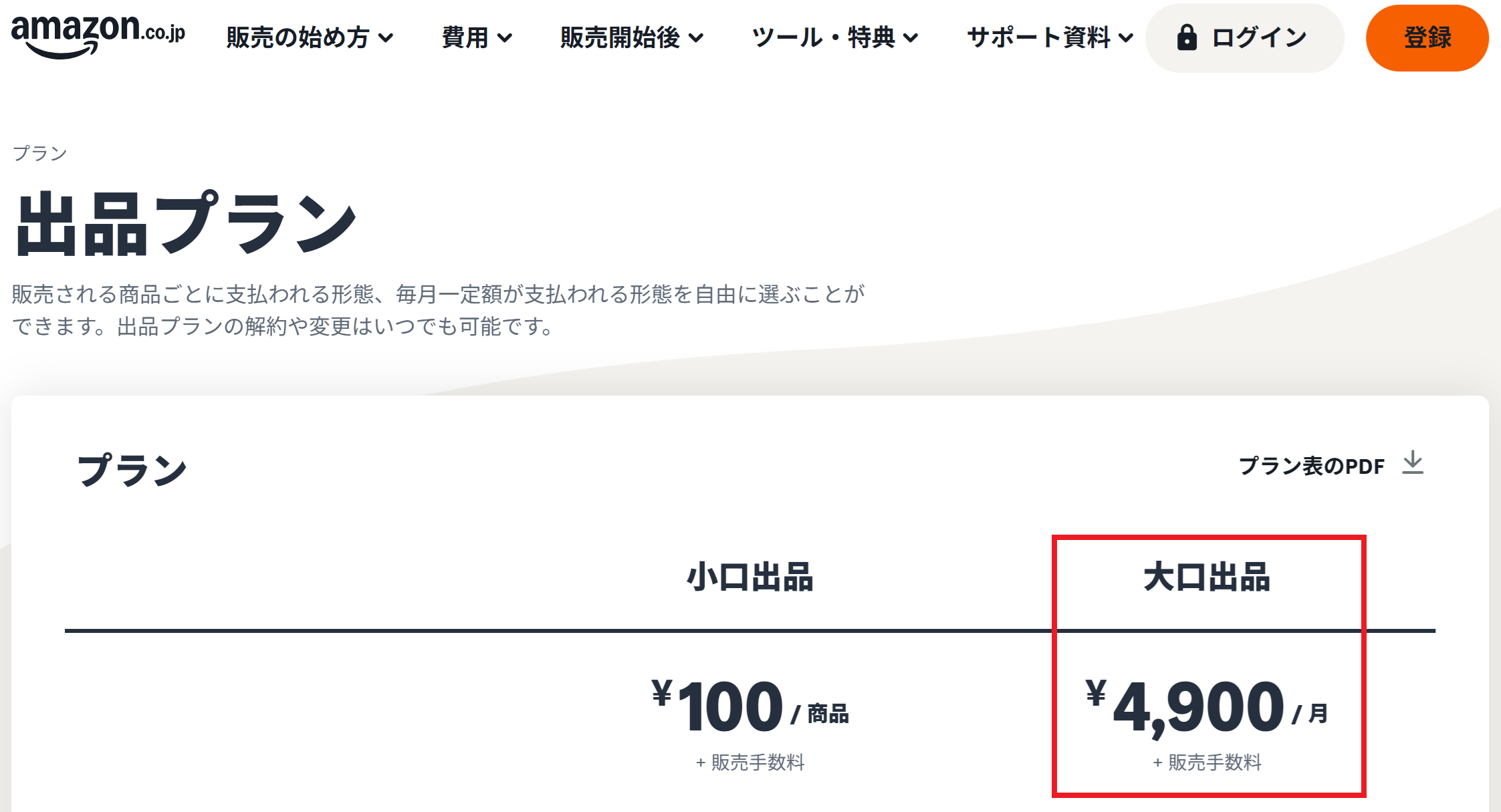The height and width of the screenshot is (812, 1501).
Task: Click the ¥4,900 monthly price
Action: point(1198,707)
